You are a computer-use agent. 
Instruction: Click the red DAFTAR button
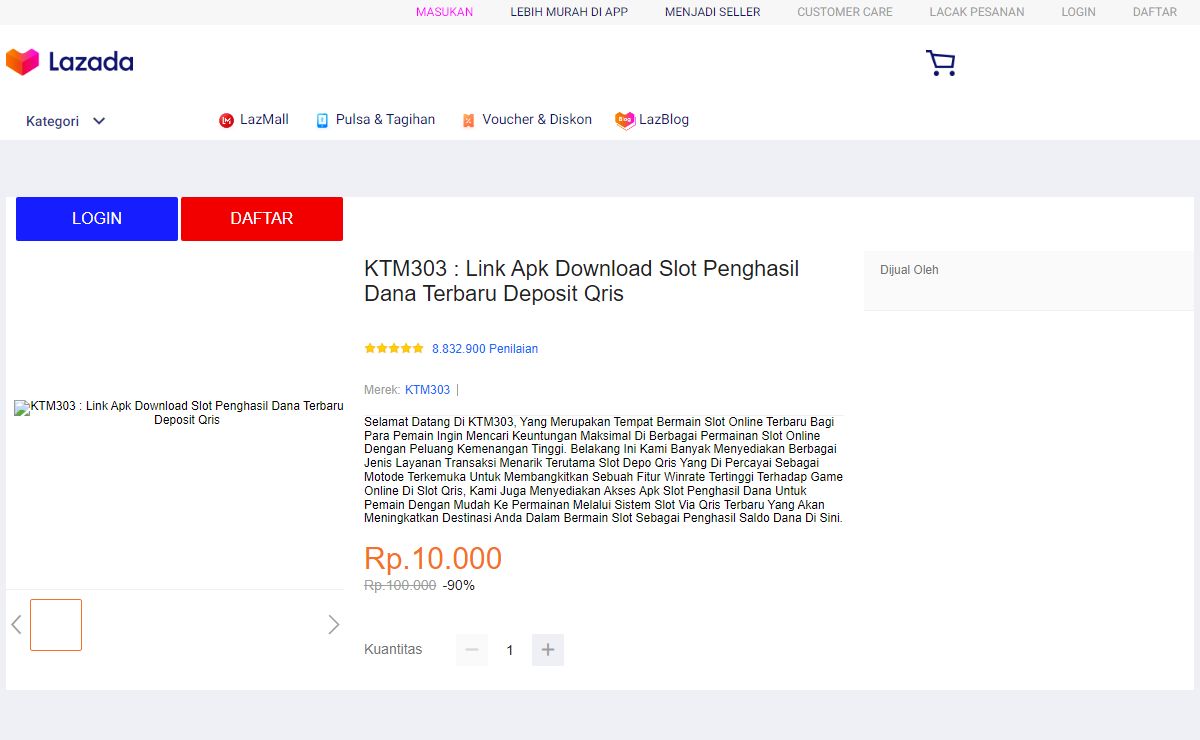click(x=262, y=219)
